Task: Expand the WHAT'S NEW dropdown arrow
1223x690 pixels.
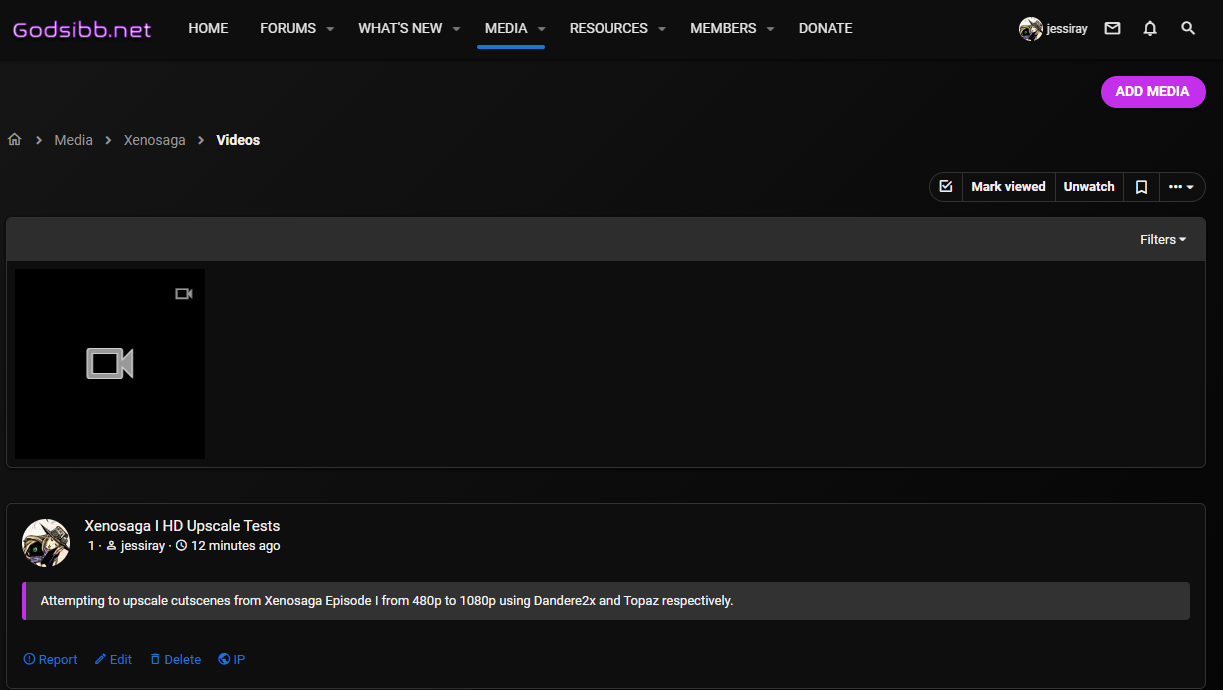Action: click(x=456, y=29)
